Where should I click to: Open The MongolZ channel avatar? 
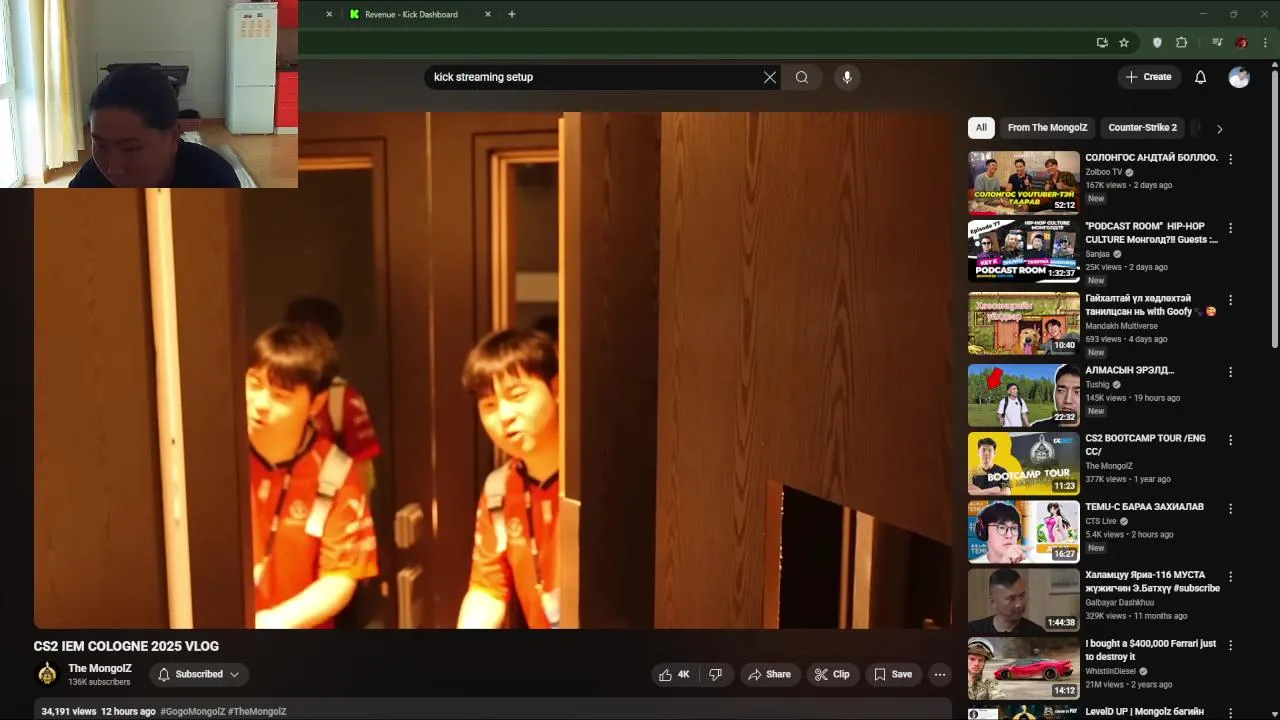47,674
